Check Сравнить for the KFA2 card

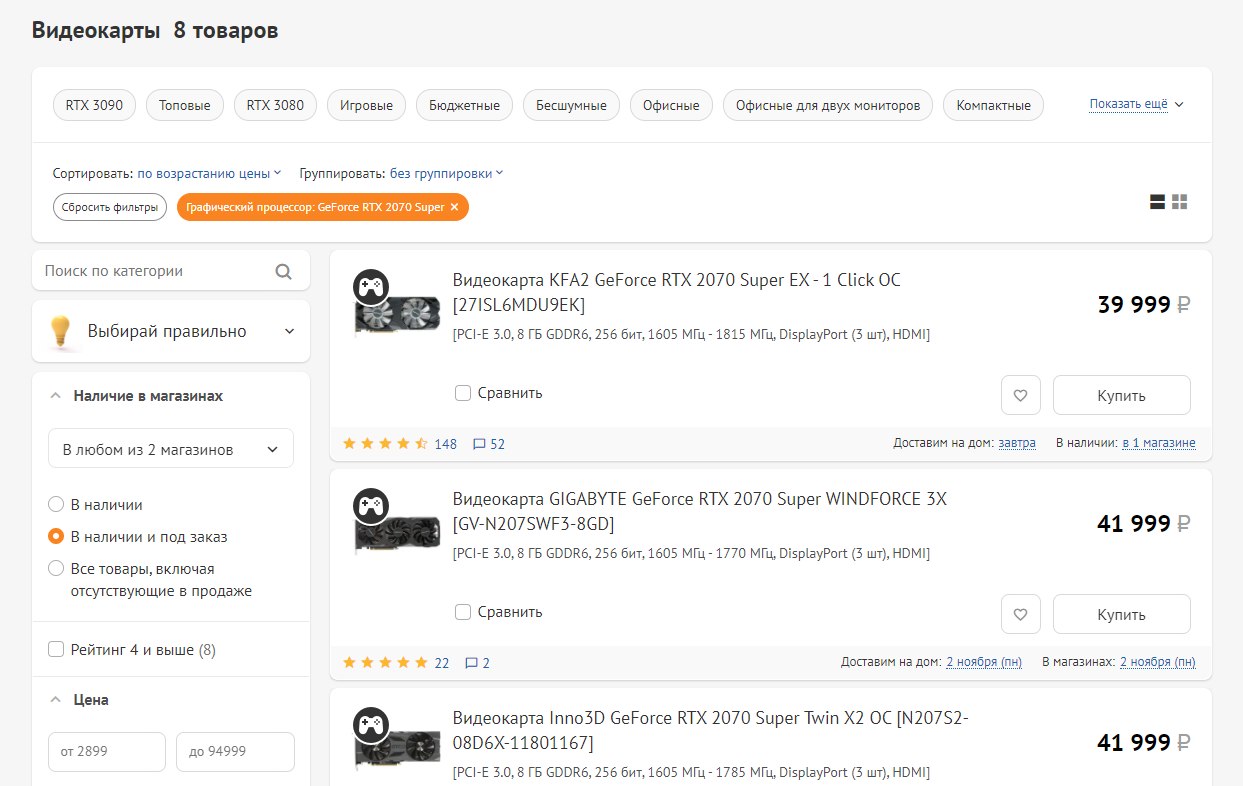tap(463, 393)
